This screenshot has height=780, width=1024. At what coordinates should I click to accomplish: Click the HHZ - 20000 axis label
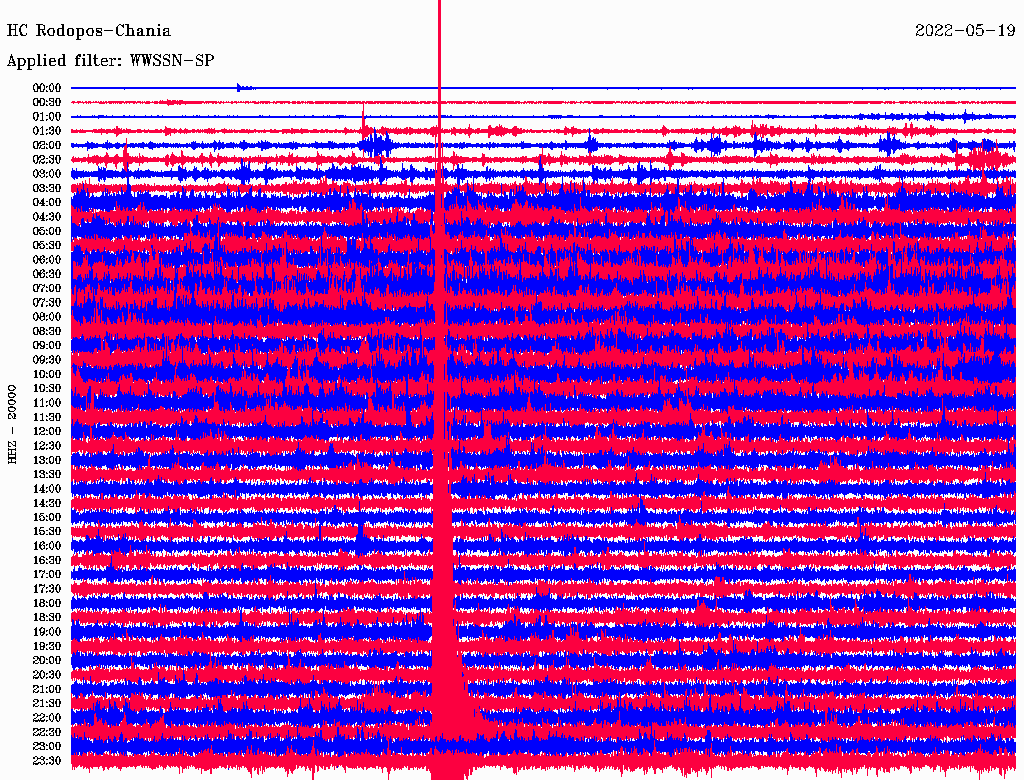point(12,424)
